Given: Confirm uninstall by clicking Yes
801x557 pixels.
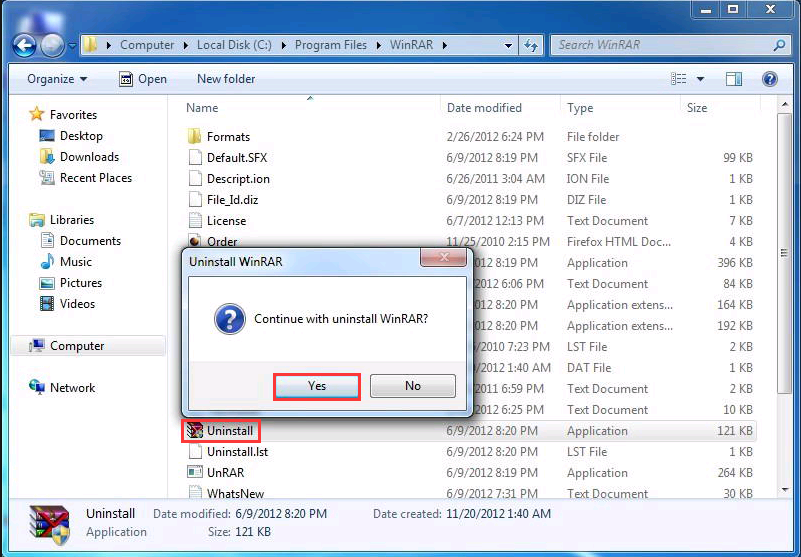Looking at the screenshot, I should (x=317, y=386).
